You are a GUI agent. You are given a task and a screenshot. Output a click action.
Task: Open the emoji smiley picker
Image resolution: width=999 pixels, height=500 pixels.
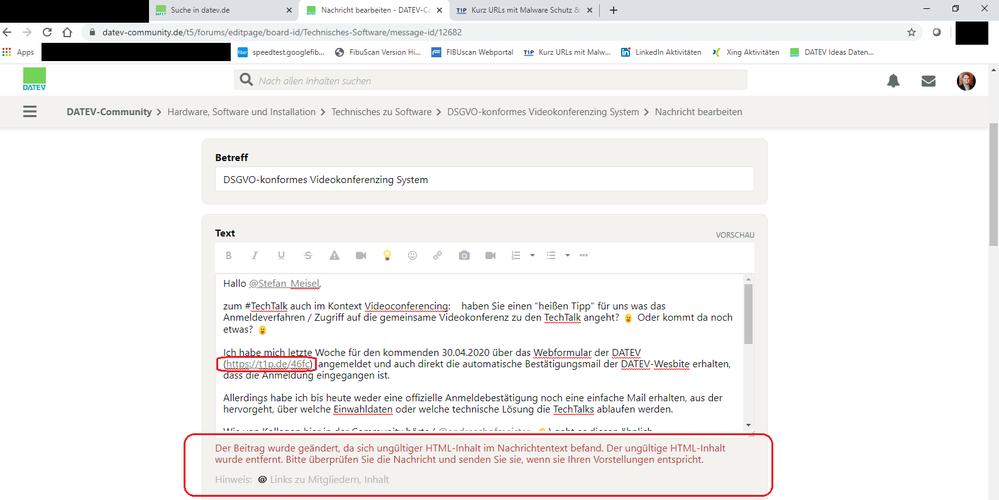point(412,256)
